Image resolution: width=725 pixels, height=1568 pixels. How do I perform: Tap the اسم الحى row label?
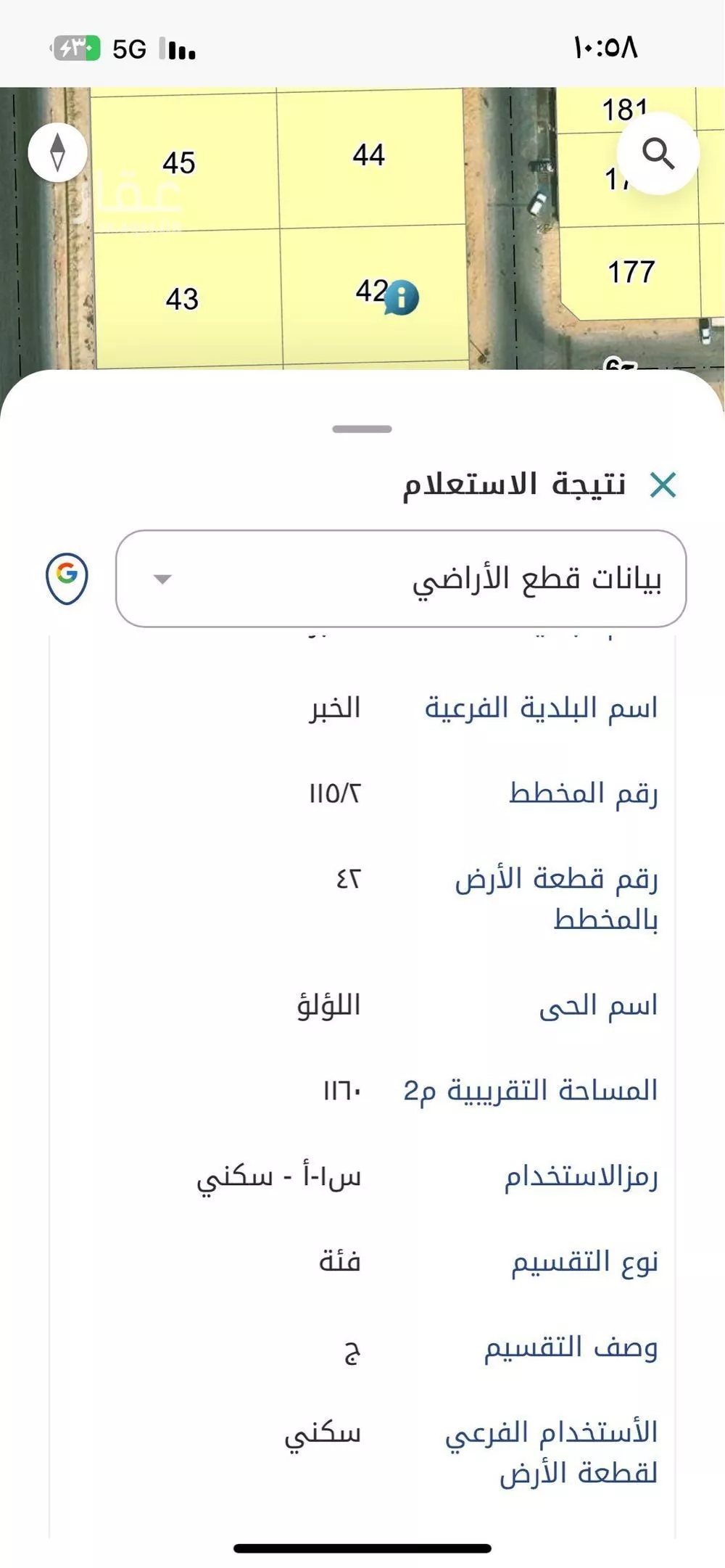[x=598, y=1006]
